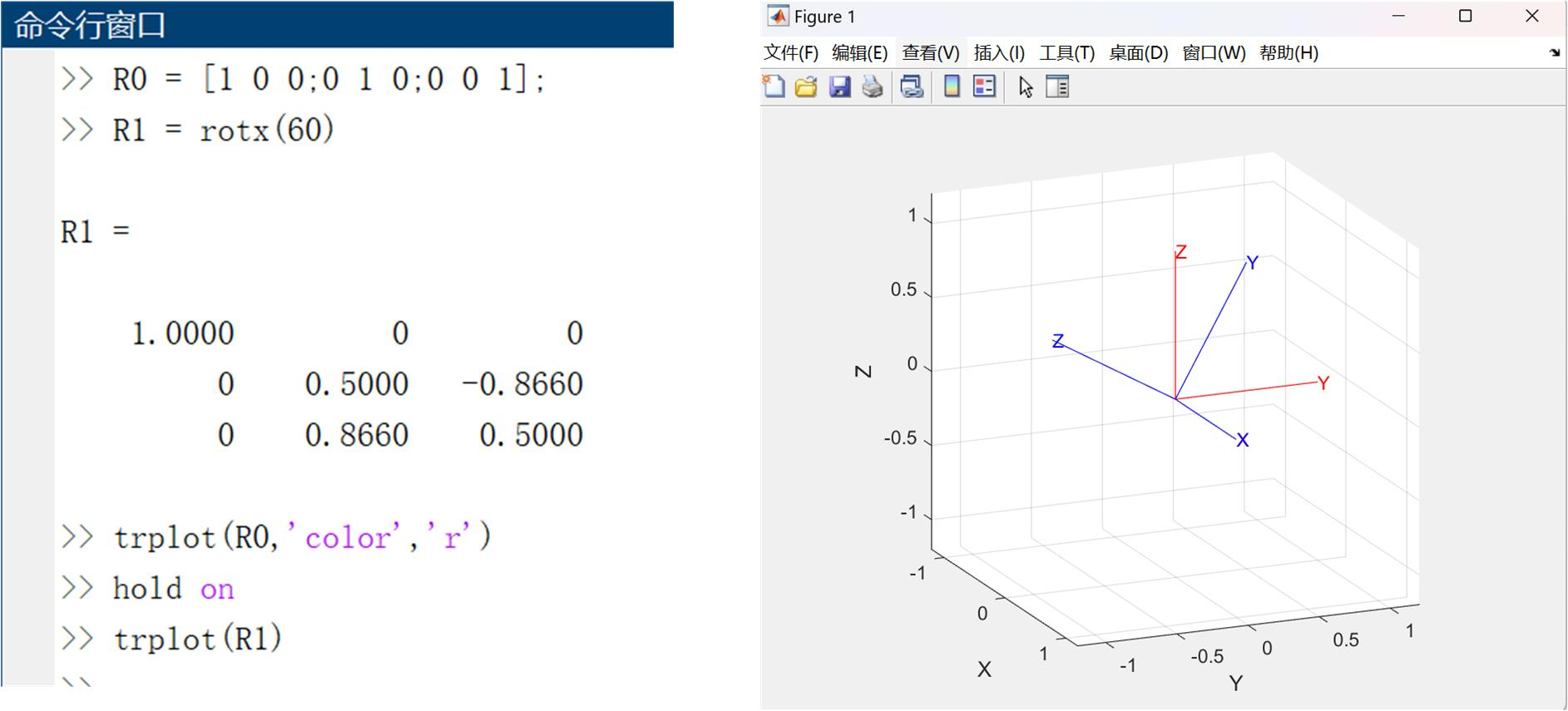Click the Y axis title below the plot
The width and height of the screenshot is (1568, 711).
click(x=1236, y=684)
